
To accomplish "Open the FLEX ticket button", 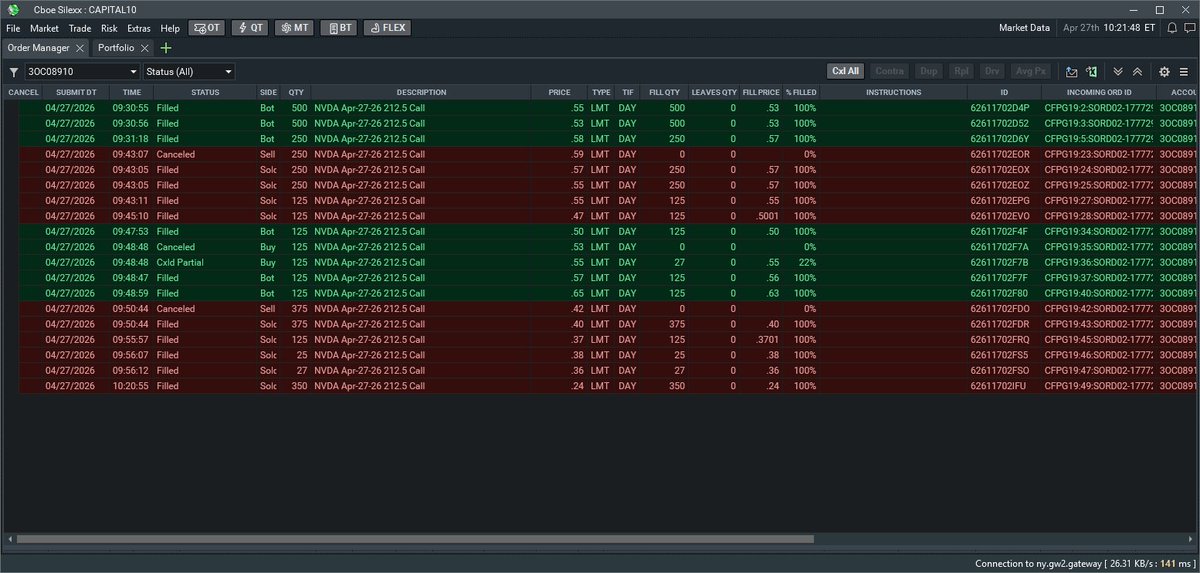I will 386,28.
